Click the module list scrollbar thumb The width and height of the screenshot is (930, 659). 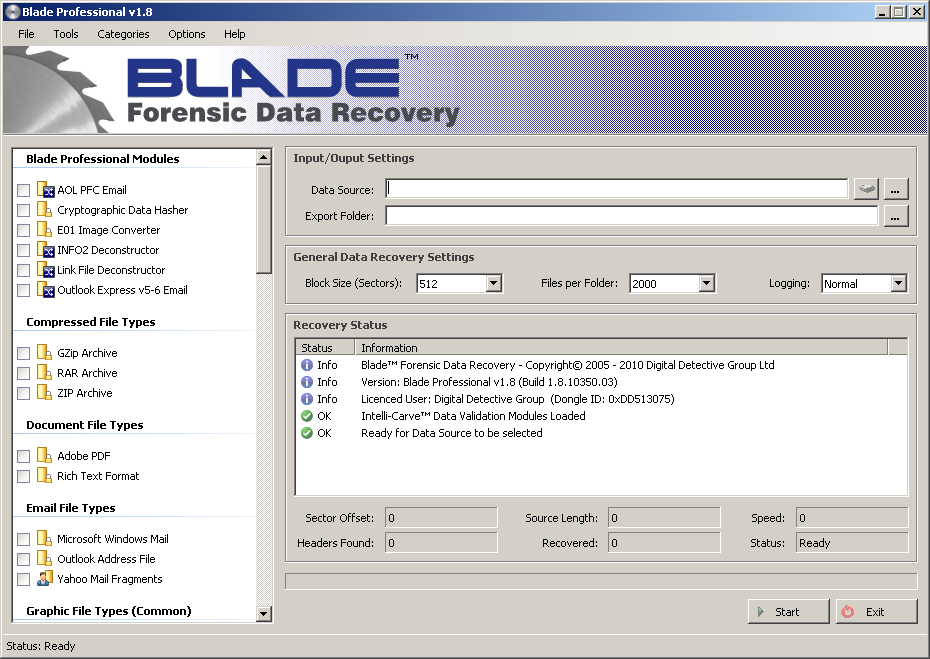coord(264,219)
